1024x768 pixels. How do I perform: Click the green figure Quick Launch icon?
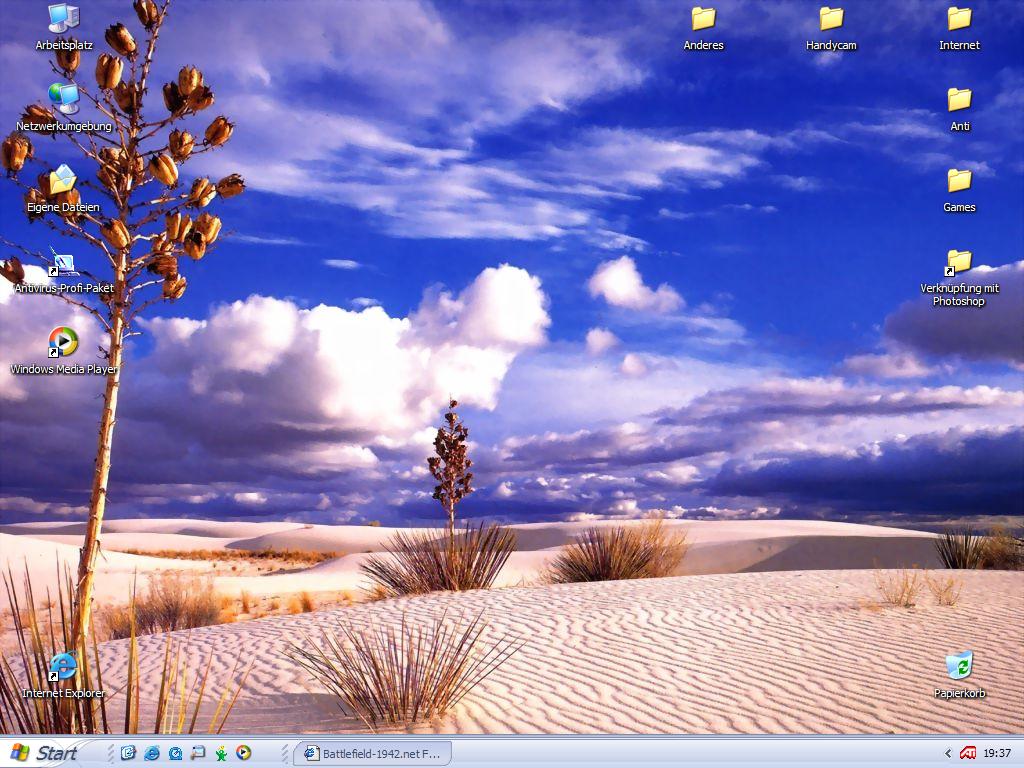coord(221,754)
